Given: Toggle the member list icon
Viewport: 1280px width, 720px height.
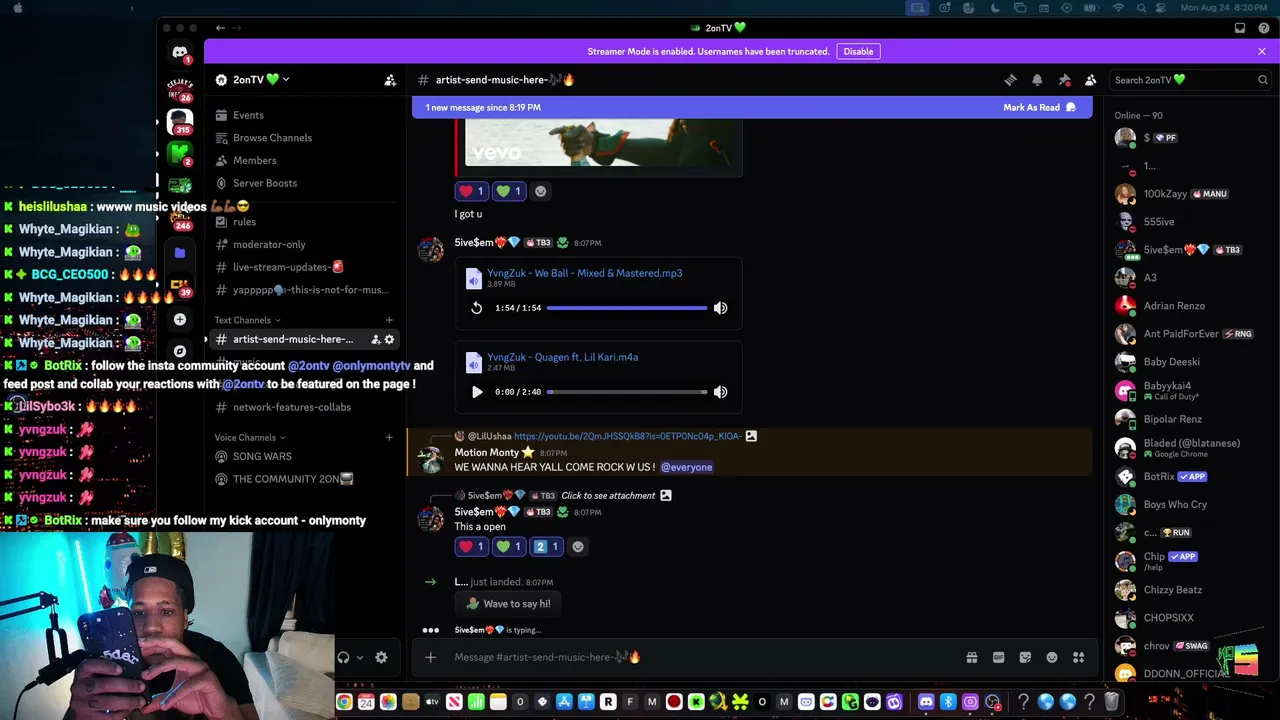Looking at the screenshot, I should 1091,80.
